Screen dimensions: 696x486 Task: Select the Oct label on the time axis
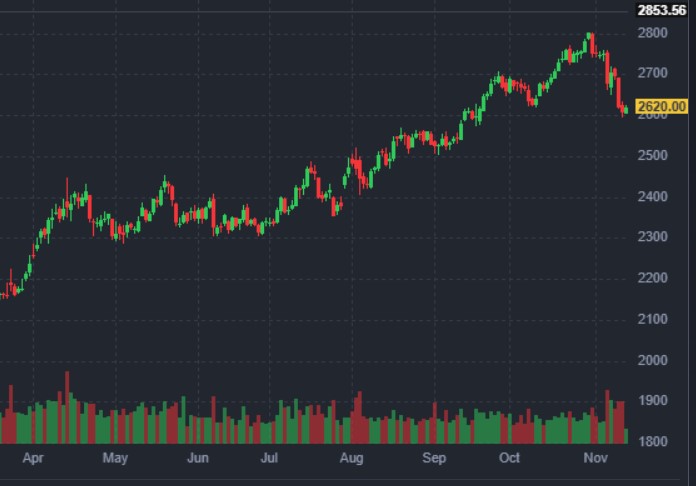point(510,459)
